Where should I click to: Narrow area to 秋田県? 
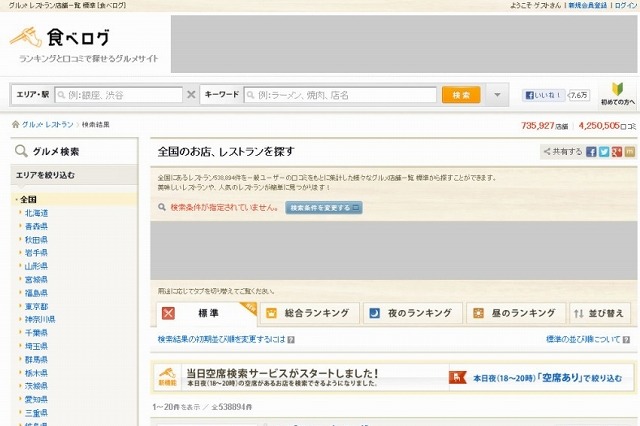coord(36,240)
